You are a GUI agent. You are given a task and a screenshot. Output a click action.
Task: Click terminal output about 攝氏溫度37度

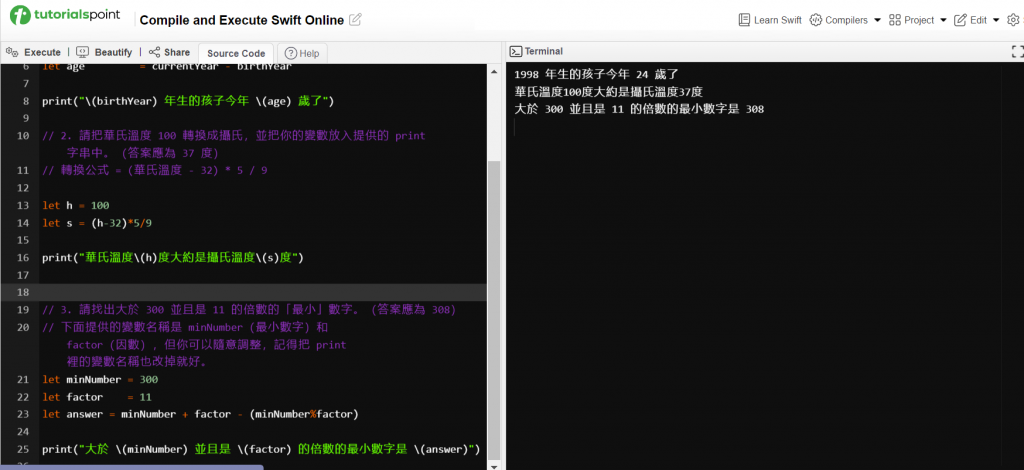(609, 92)
